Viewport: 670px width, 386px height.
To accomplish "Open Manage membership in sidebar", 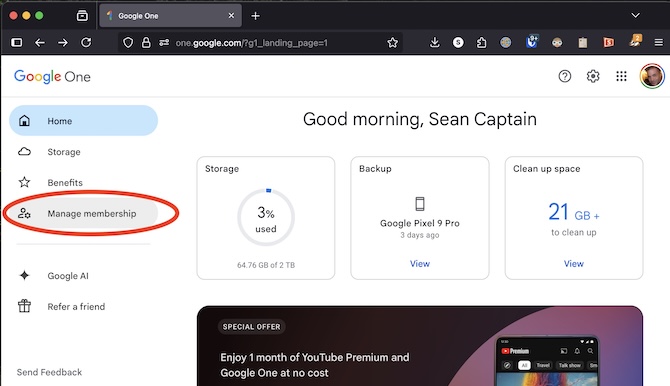I will (83, 213).
